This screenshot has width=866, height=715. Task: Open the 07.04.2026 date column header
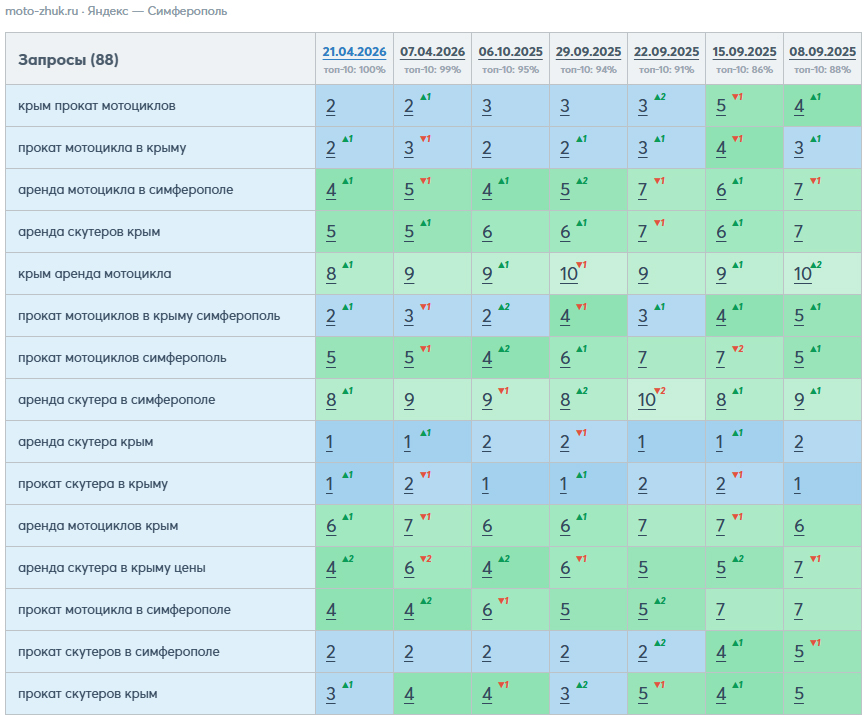click(x=432, y=52)
